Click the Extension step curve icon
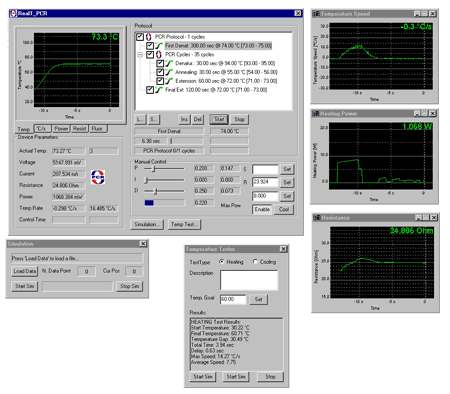450x394 pixels. [x=169, y=81]
